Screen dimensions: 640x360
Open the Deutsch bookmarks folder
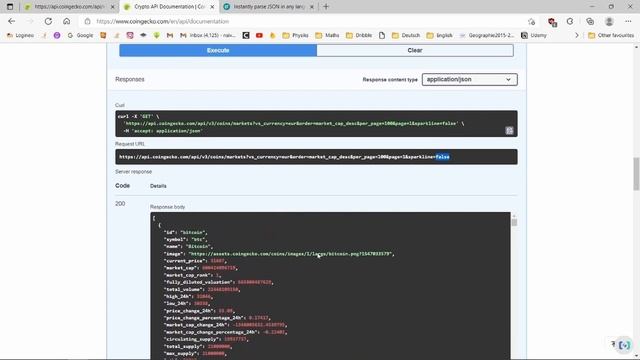406,36
